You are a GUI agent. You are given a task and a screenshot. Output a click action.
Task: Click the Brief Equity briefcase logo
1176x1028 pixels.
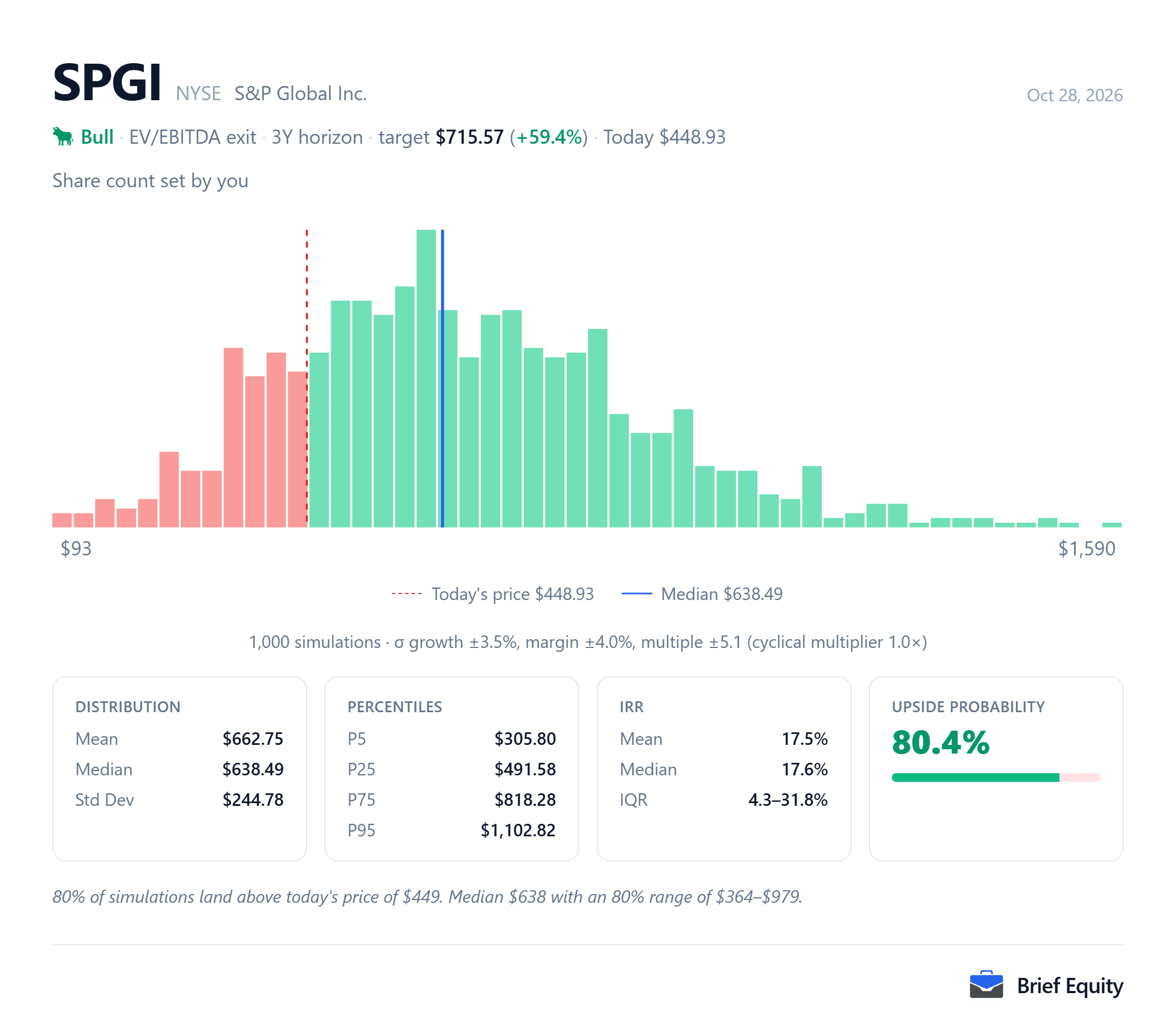tap(986, 985)
